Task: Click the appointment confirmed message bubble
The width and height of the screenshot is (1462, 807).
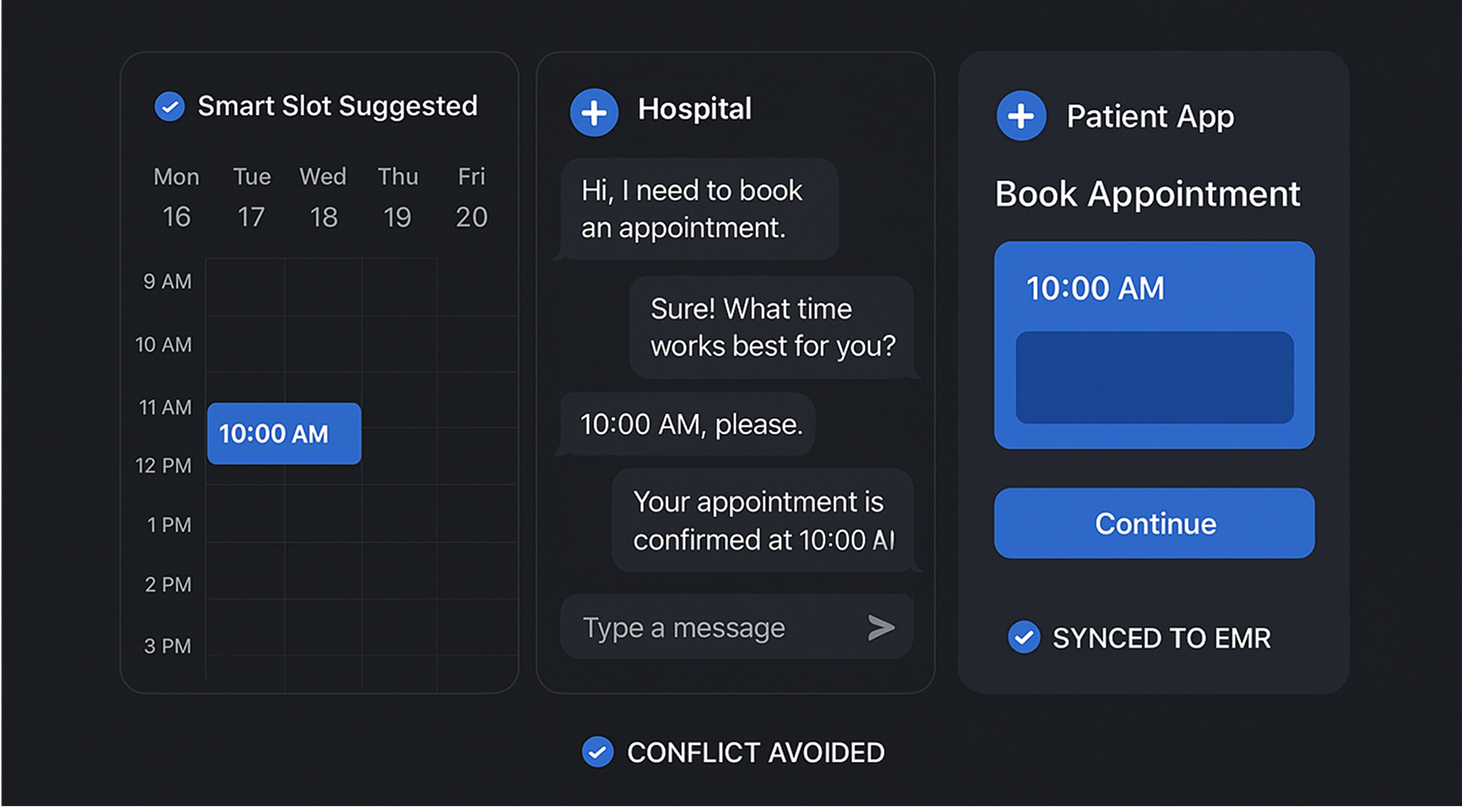Action: coord(762,520)
